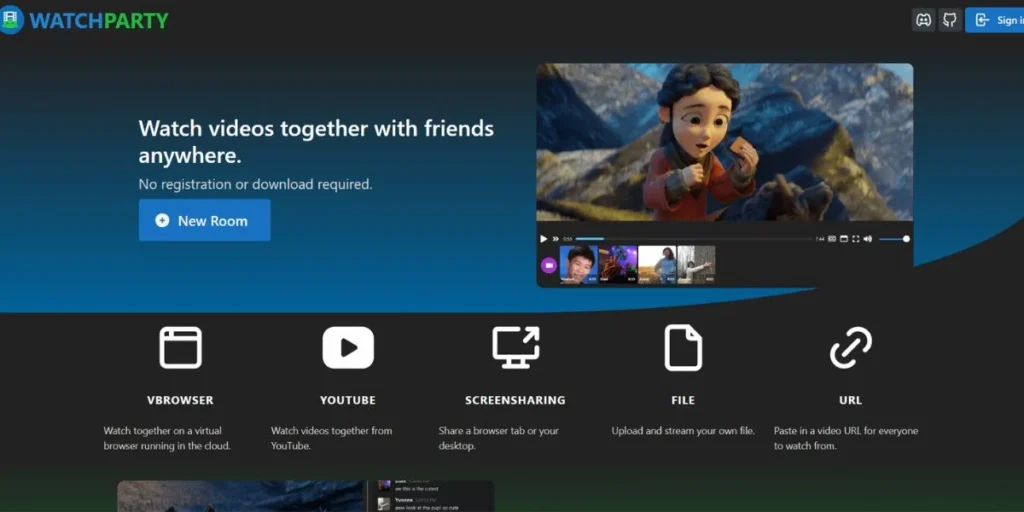This screenshot has width=1024, height=512.
Task: Play the demo video
Action: 543,239
